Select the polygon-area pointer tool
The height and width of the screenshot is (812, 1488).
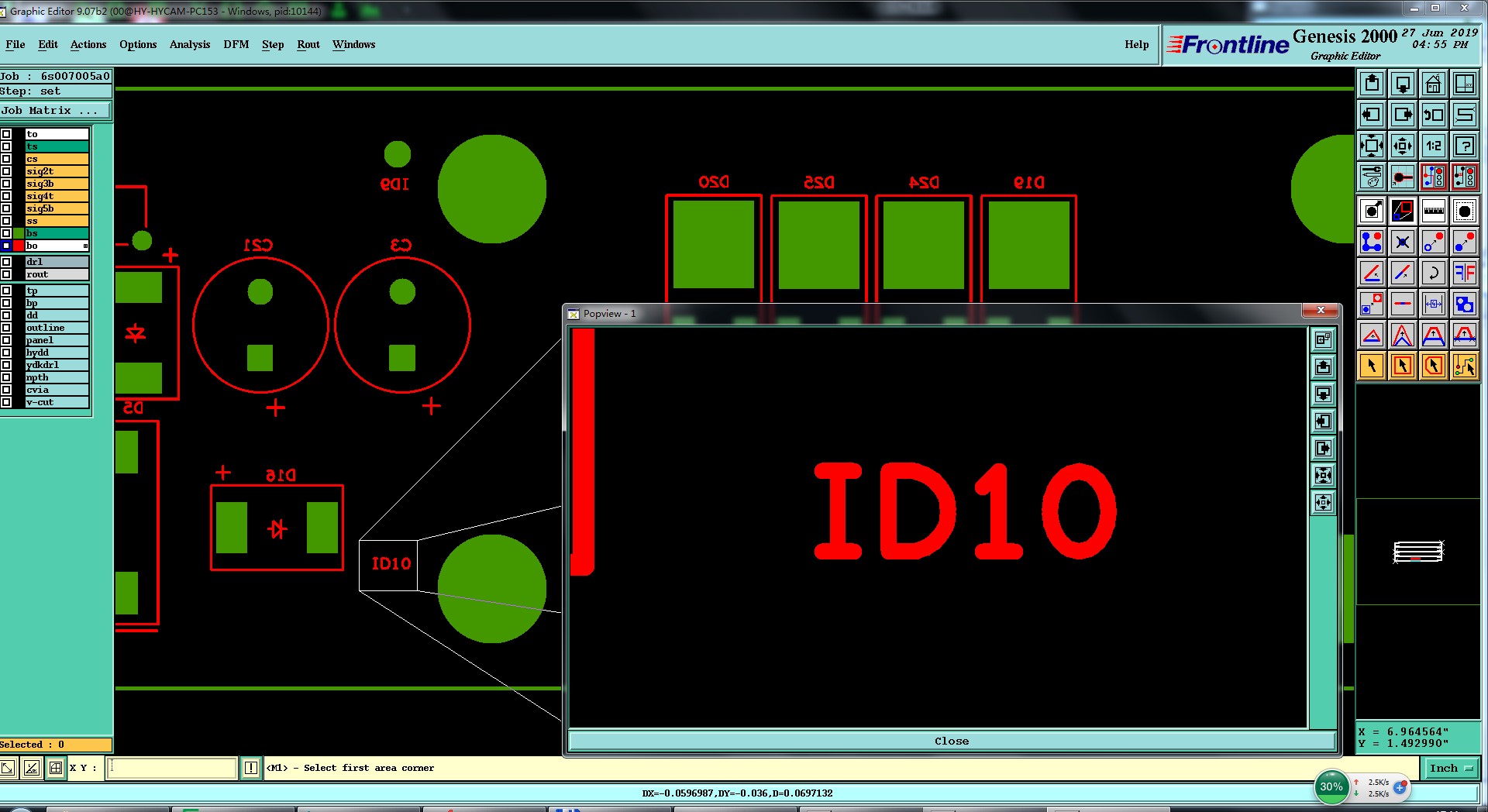coord(1434,366)
